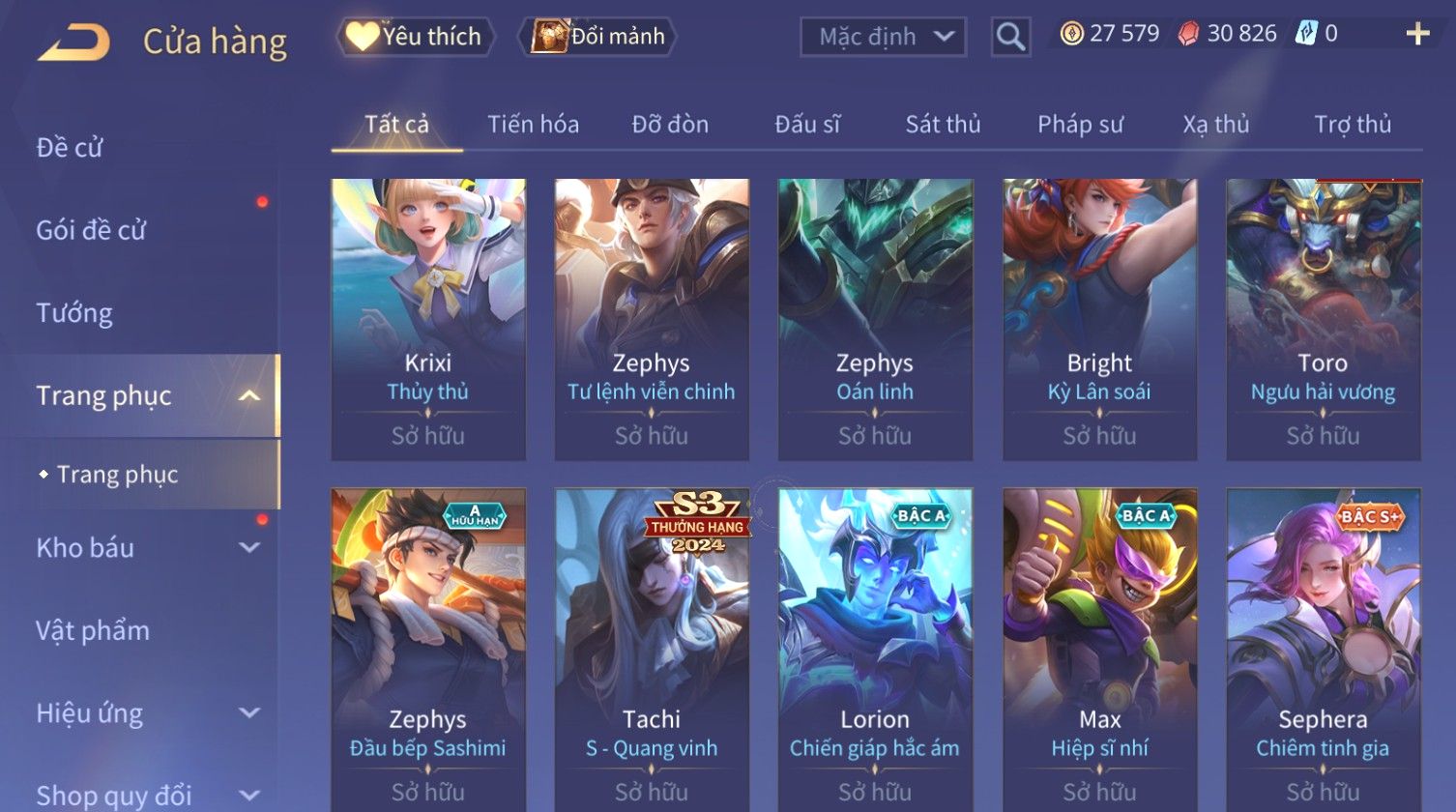Select the Krixi Thủy thủ skin card
This screenshot has width=1456, height=812.
[428, 319]
